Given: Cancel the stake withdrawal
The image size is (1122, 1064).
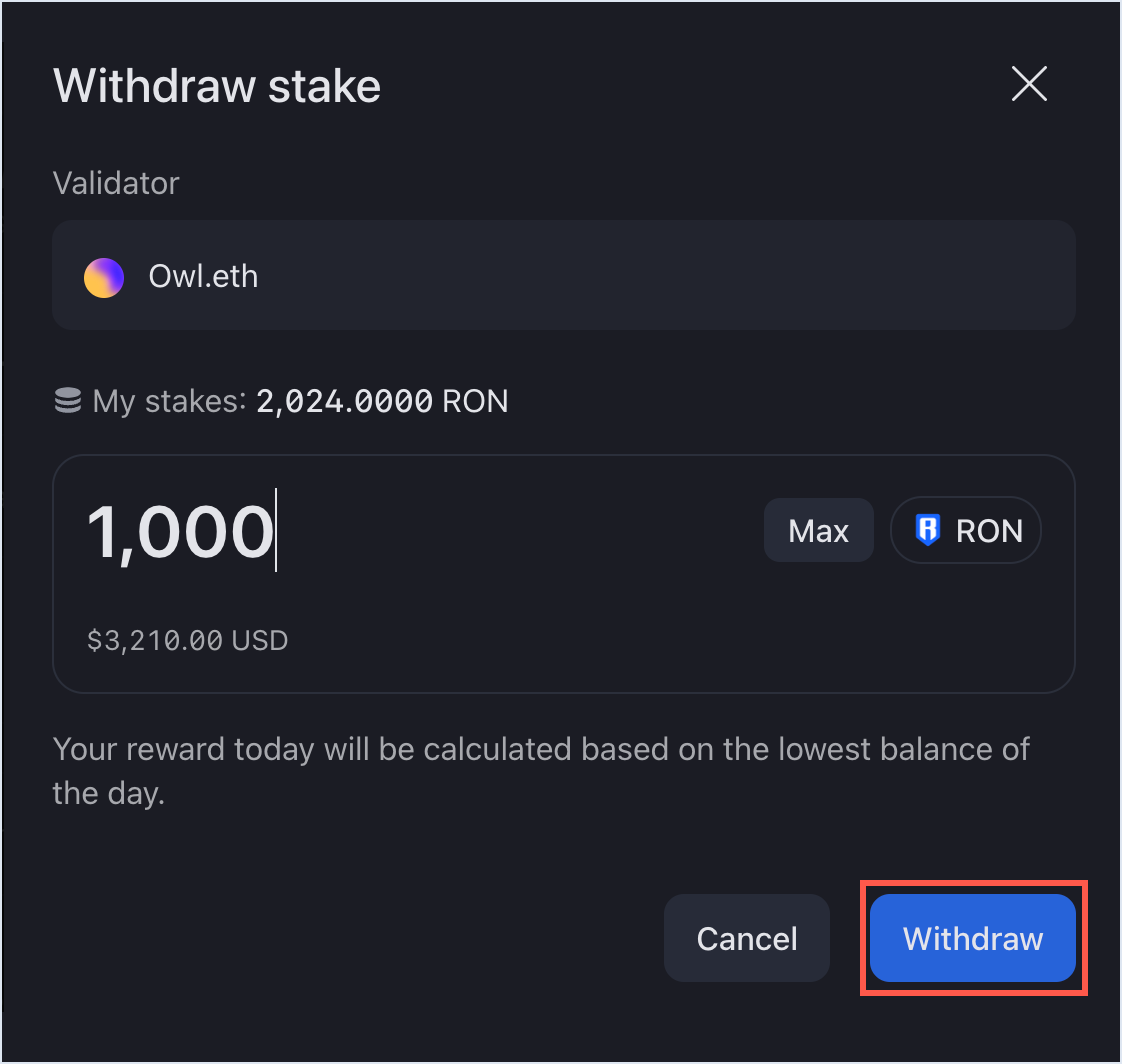Looking at the screenshot, I should pyautogui.click(x=746, y=938).
